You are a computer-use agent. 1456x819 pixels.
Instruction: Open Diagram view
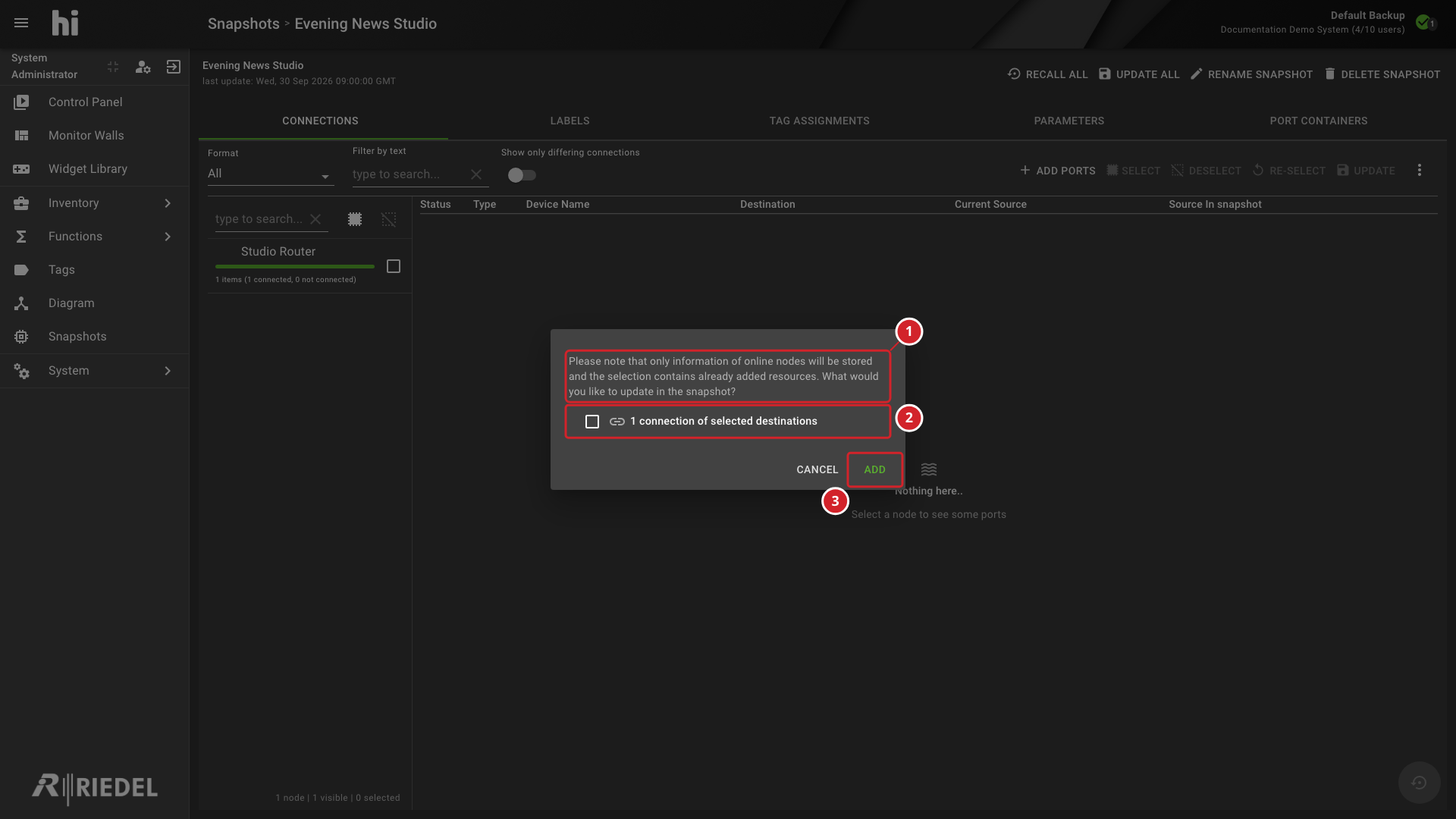(94, 303)
